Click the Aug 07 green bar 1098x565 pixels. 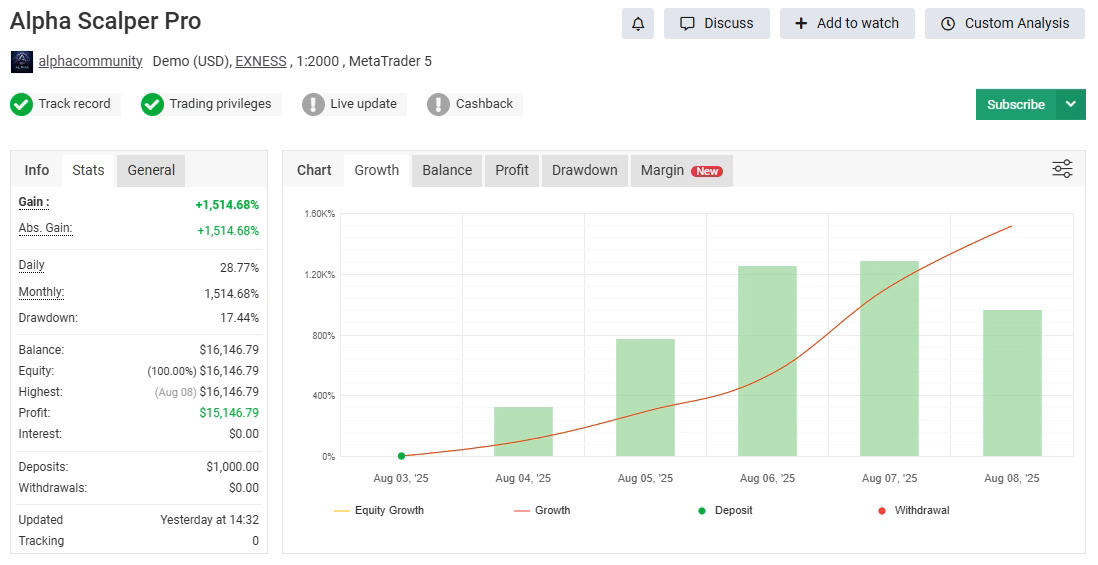pos(889,358)
